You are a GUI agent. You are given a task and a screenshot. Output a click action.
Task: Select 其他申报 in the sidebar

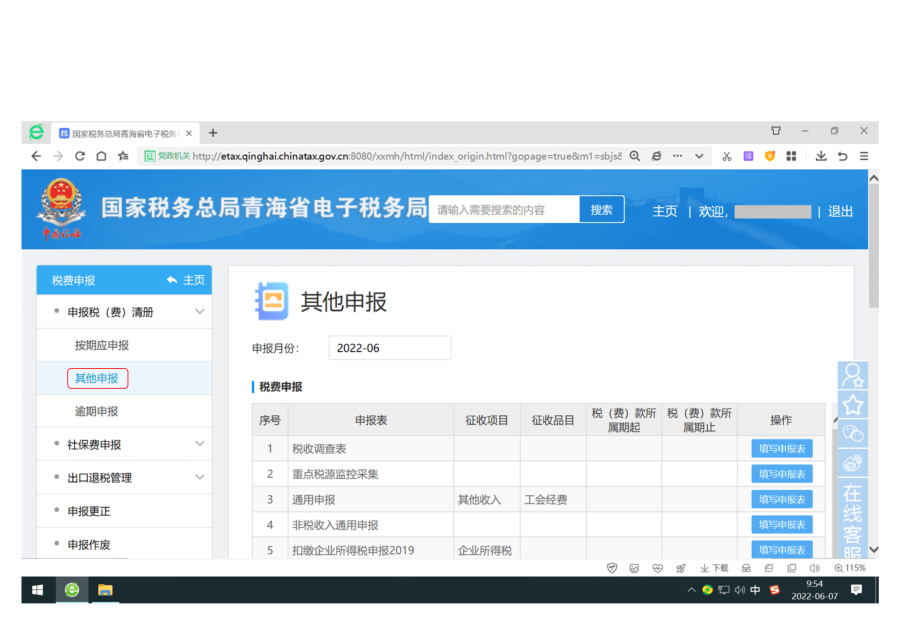pos(97,378)
